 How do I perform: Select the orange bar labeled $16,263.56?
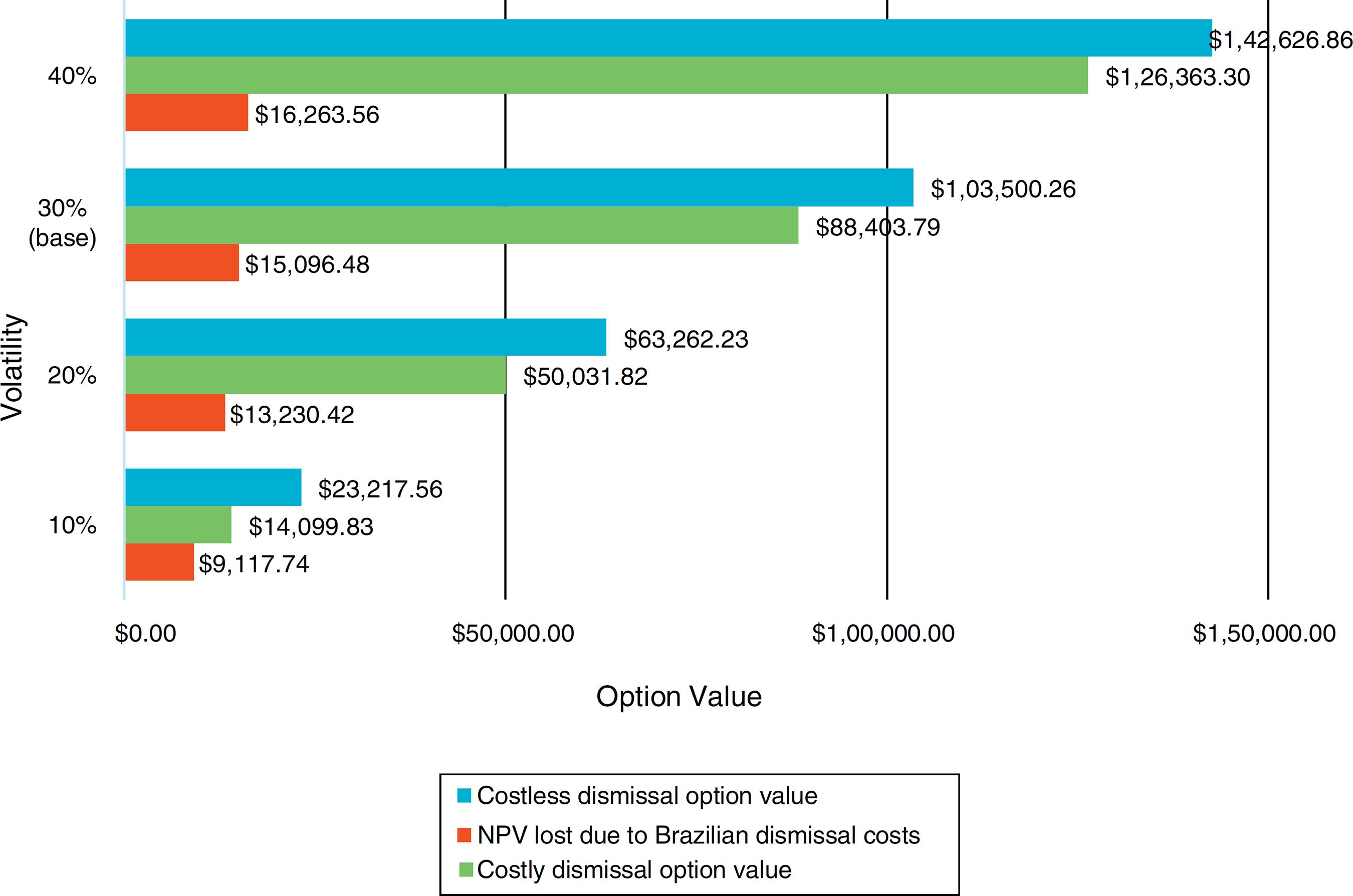[x=186, y=113]
